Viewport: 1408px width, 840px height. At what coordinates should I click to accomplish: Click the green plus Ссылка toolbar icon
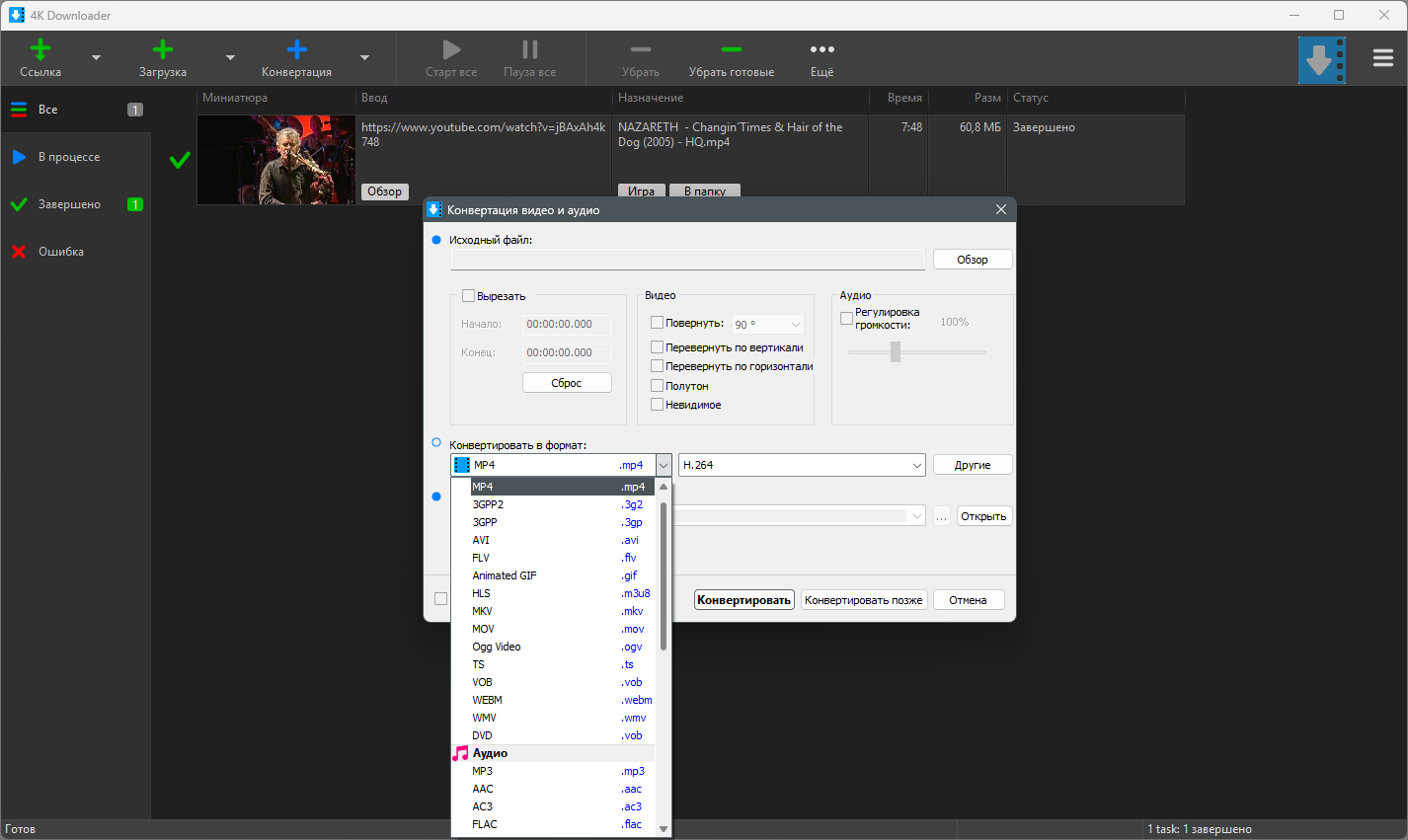40,49
